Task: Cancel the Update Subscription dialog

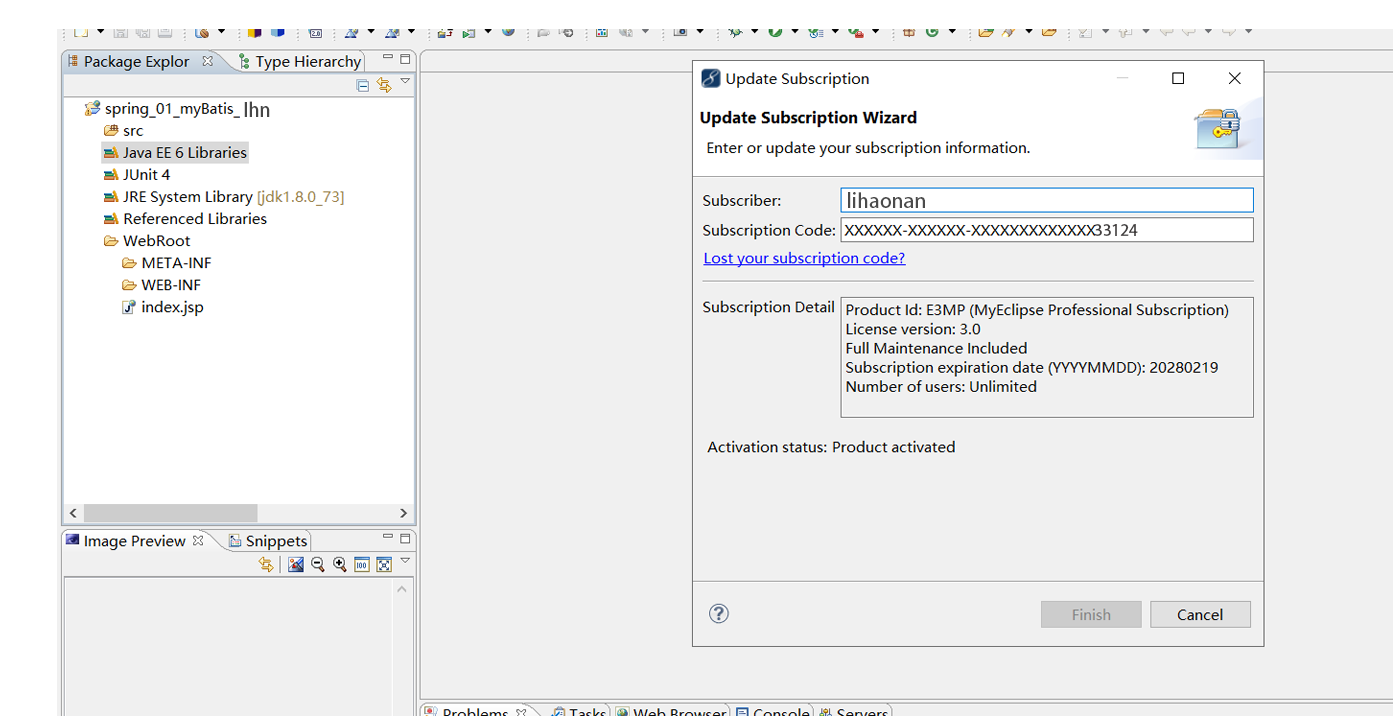Action: pos(1200,614)
